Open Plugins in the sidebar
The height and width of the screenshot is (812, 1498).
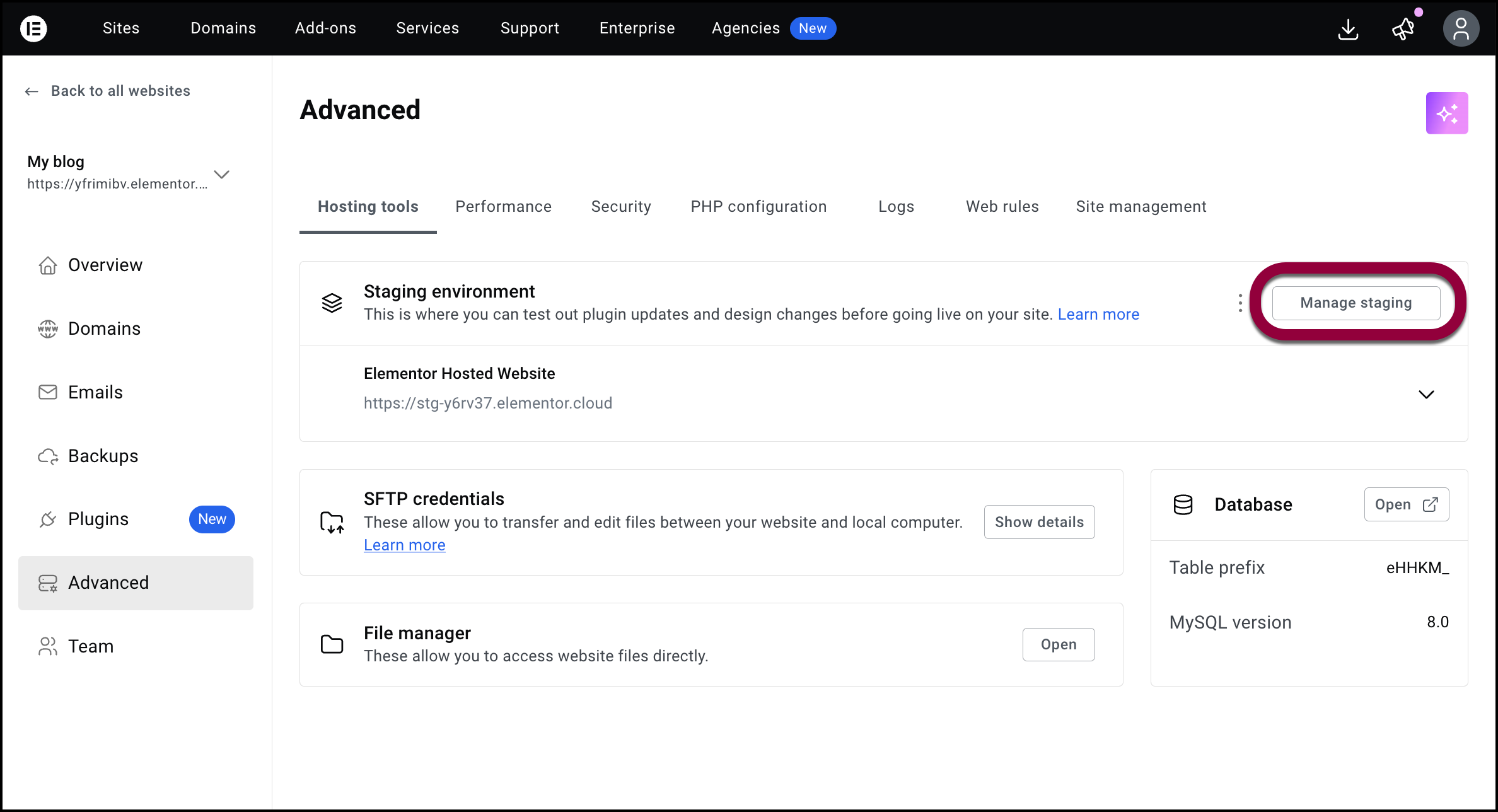pos(98,519)
